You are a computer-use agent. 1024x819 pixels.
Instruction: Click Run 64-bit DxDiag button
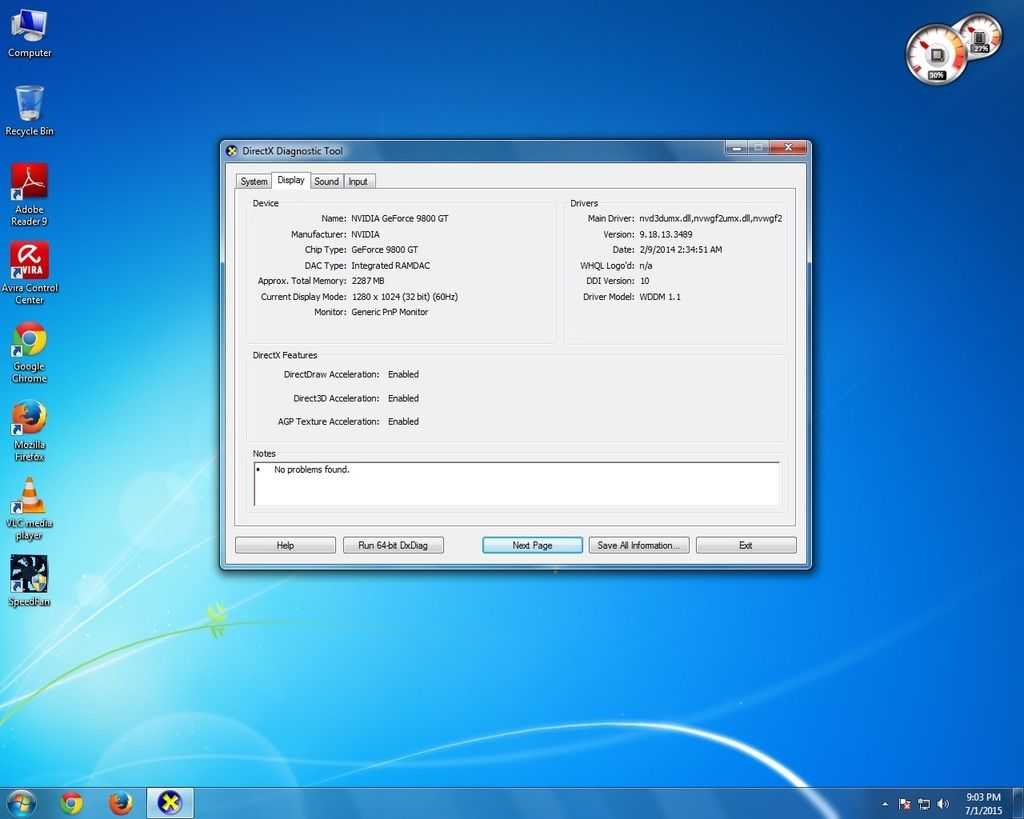point(393,545)
